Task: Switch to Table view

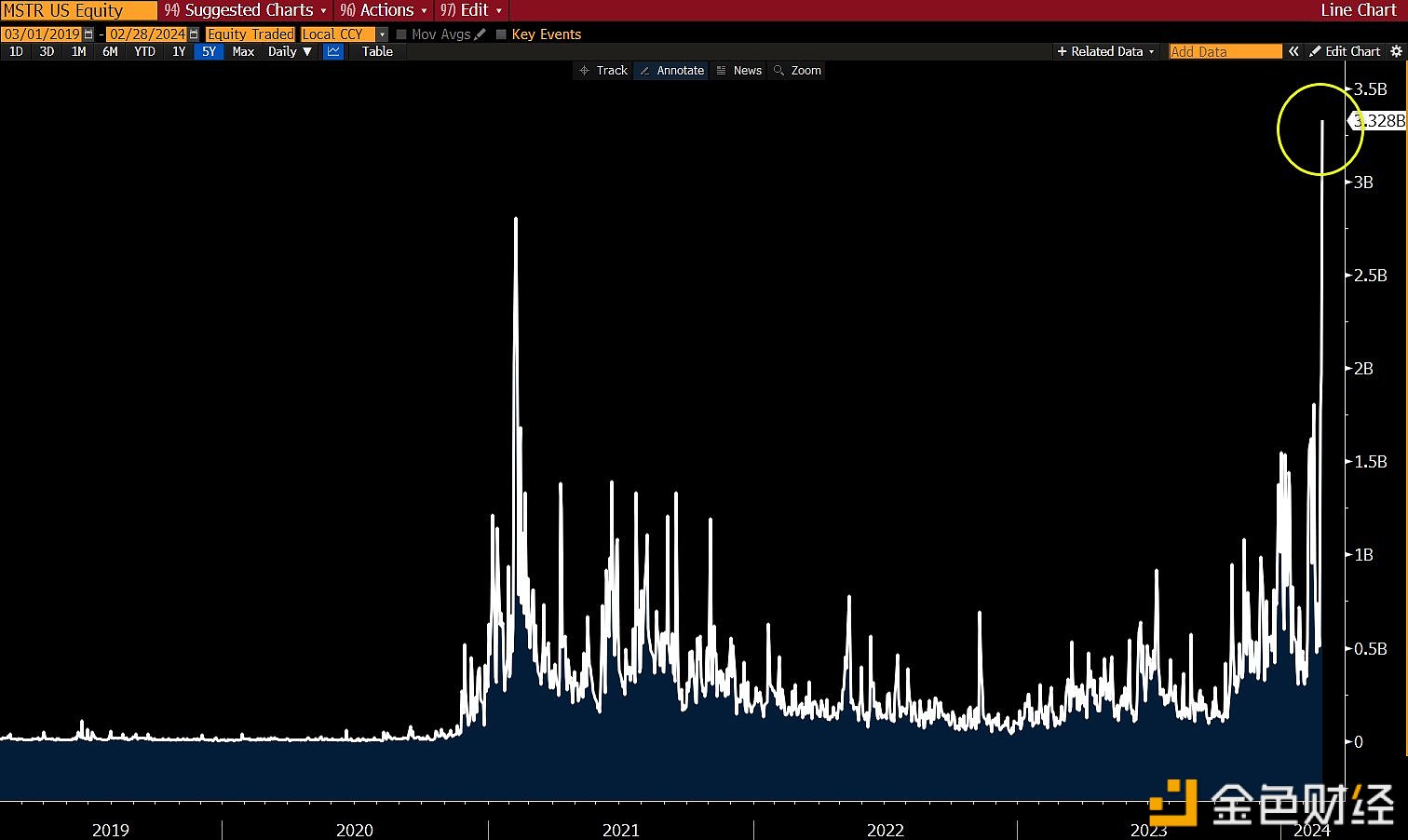Action: click(377, 52)
